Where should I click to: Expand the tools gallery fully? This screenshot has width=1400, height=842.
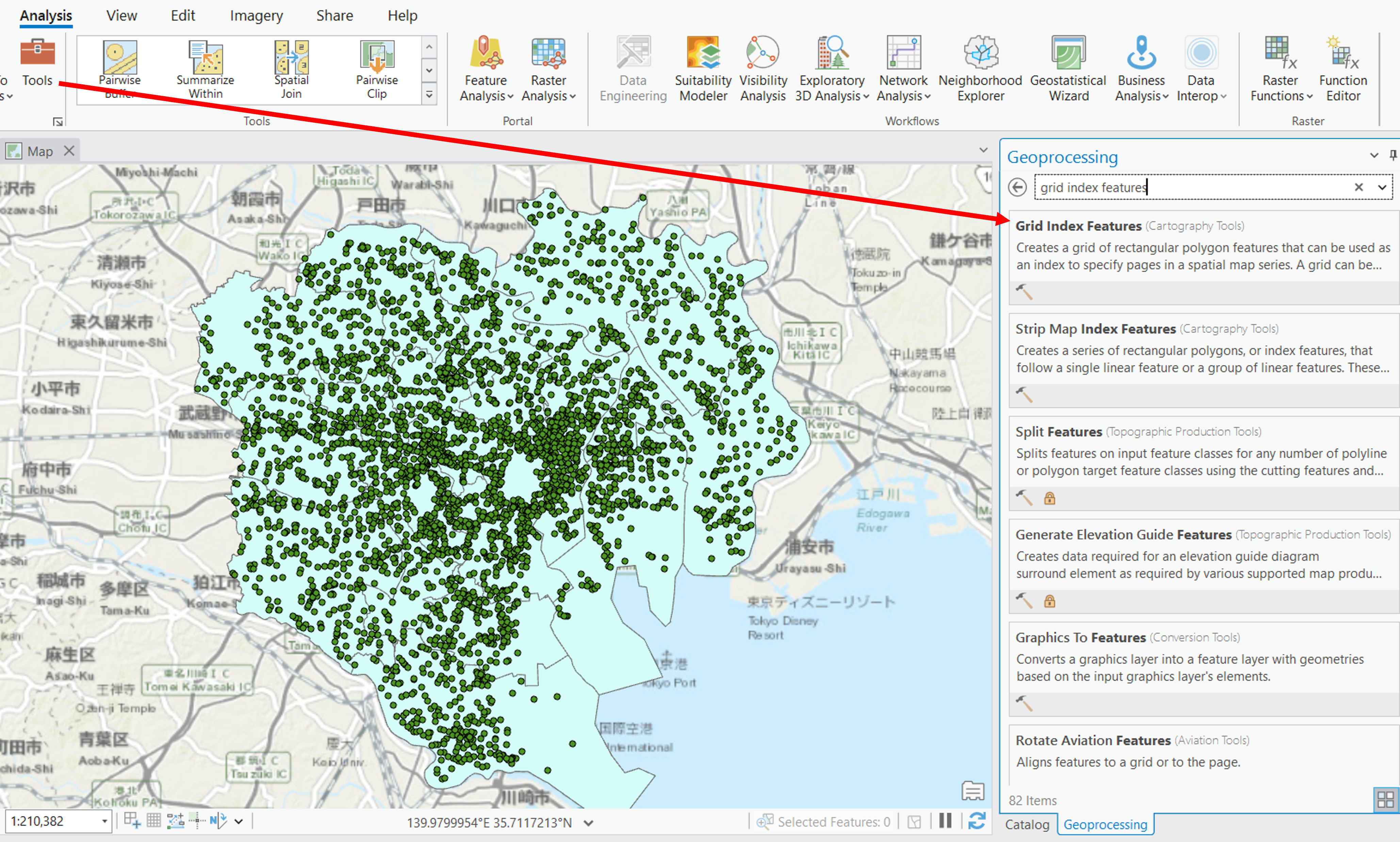(x=429, y=95)
